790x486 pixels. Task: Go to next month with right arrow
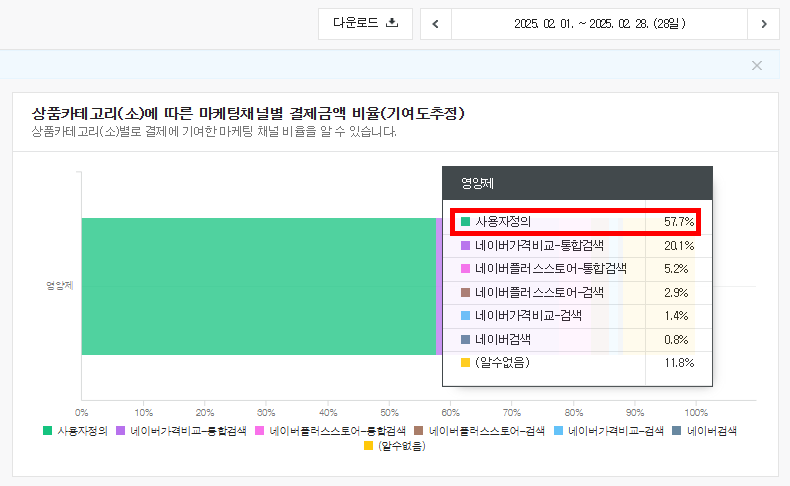click(763, 24)
